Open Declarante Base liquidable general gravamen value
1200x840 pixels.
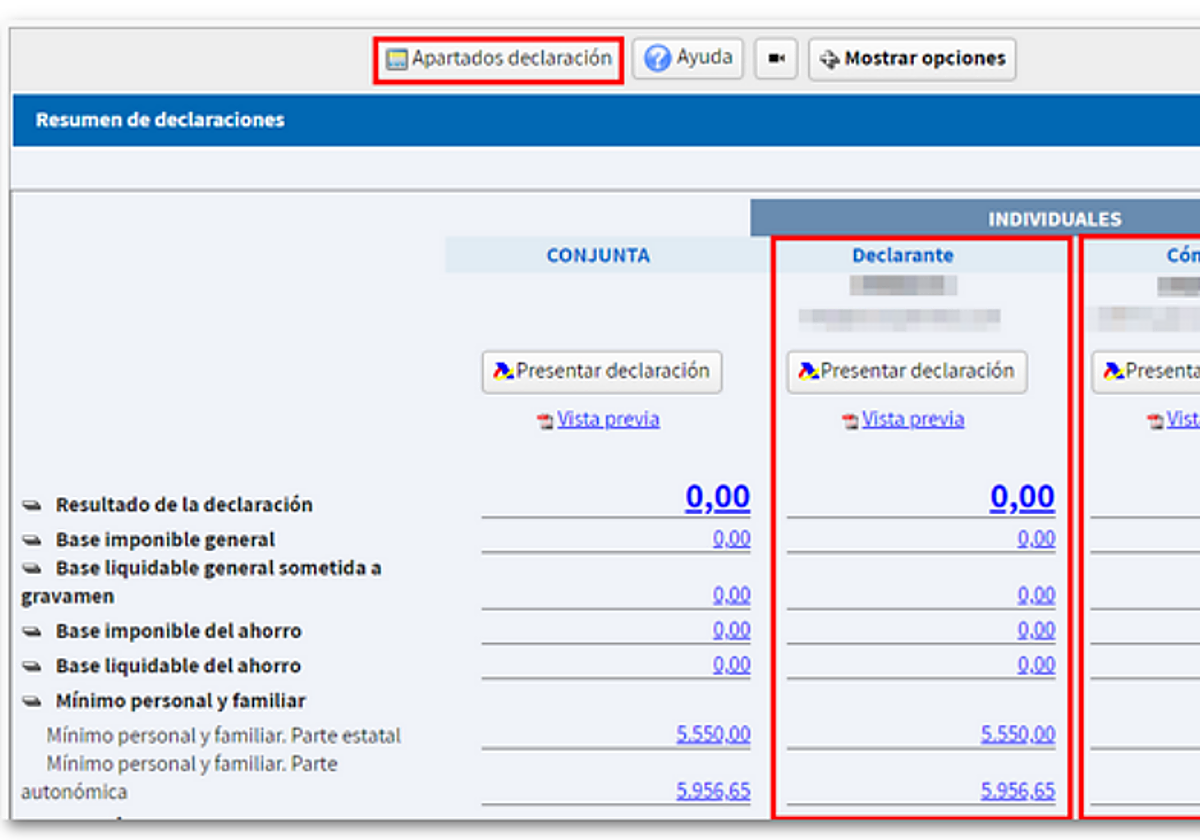(1037, 595)
